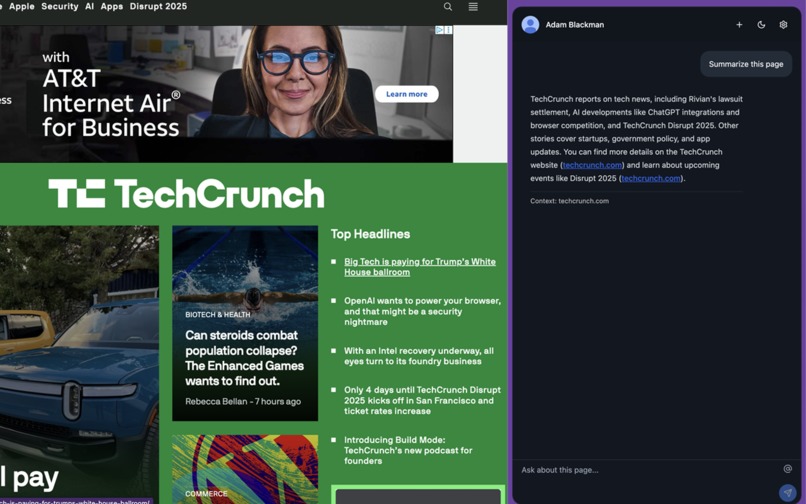
Task: Follow first techcrunch.com link in summary
Action: point(592,165)
